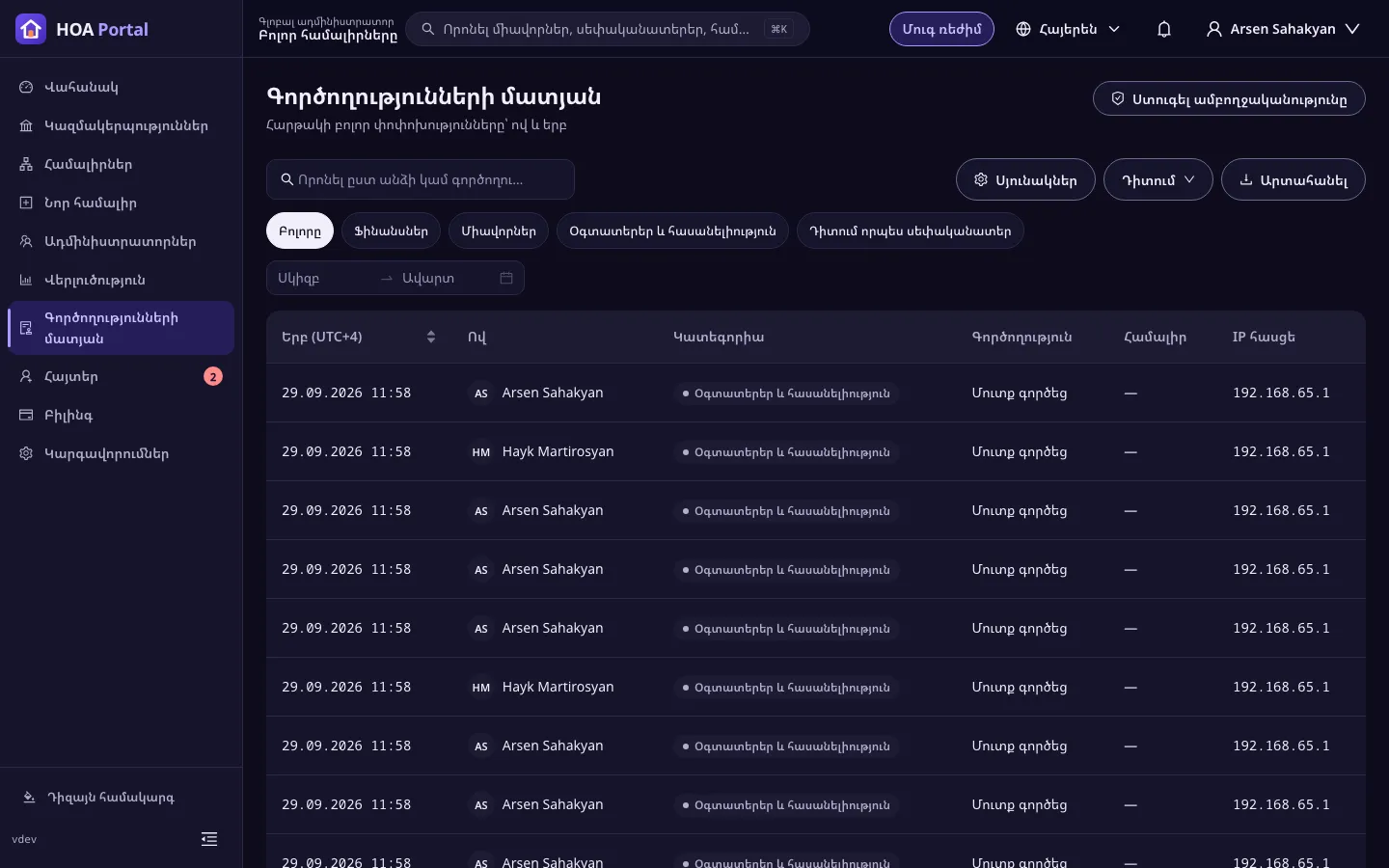Expand the Դիտում view dropdown
This screenshot has width=1389, height=868.
click(x=1158, y=179)
